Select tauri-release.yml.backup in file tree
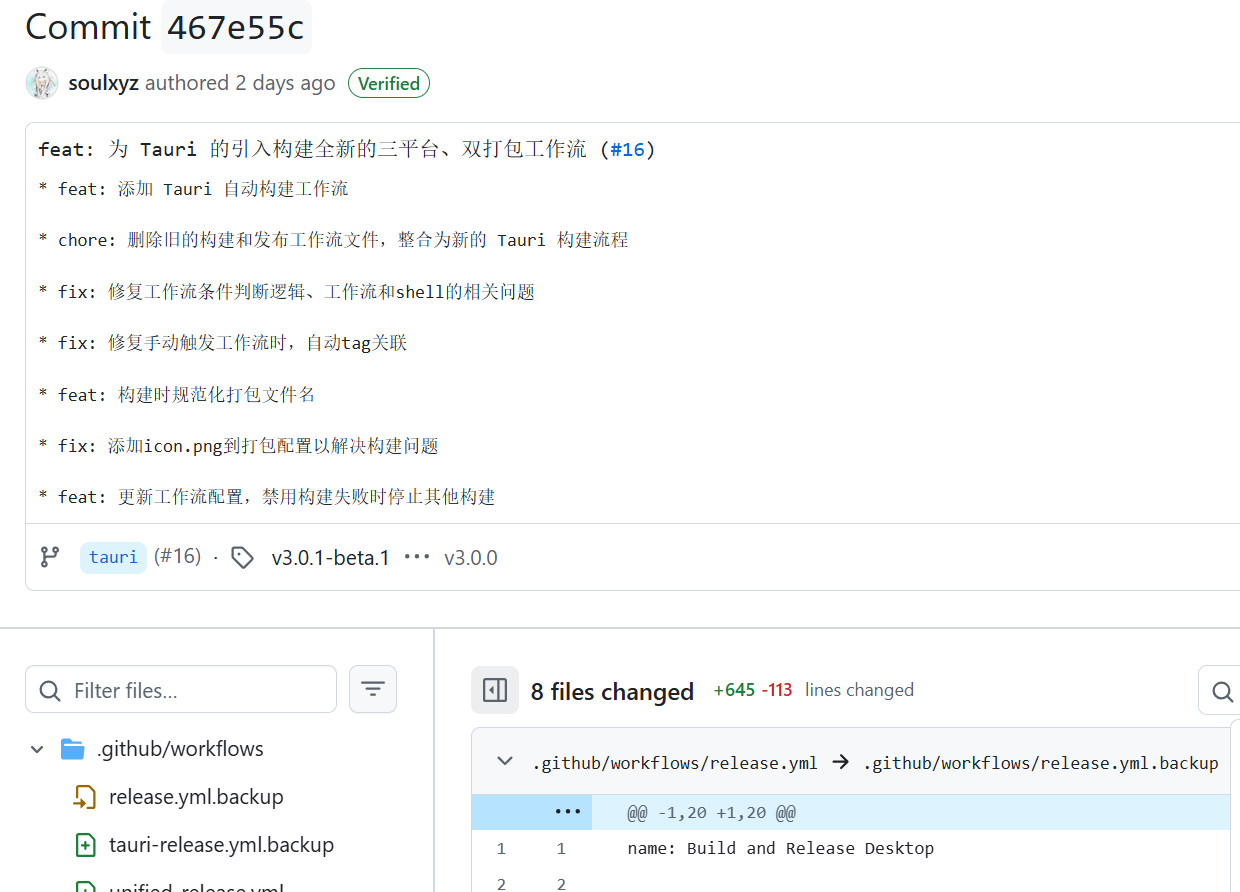This screenshot has width=1240, height=892. 221,845
